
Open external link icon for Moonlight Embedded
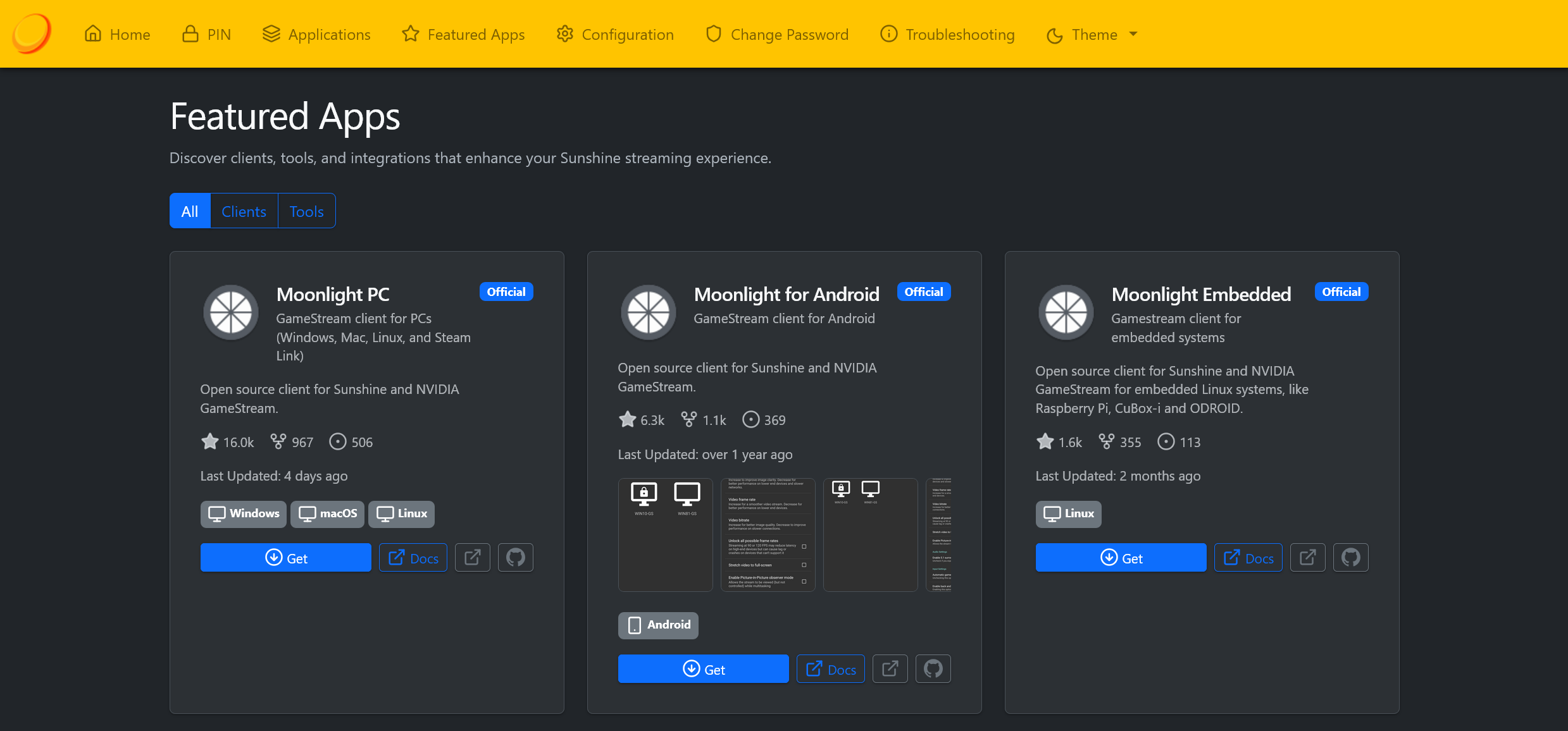(x=1307, y=558)
